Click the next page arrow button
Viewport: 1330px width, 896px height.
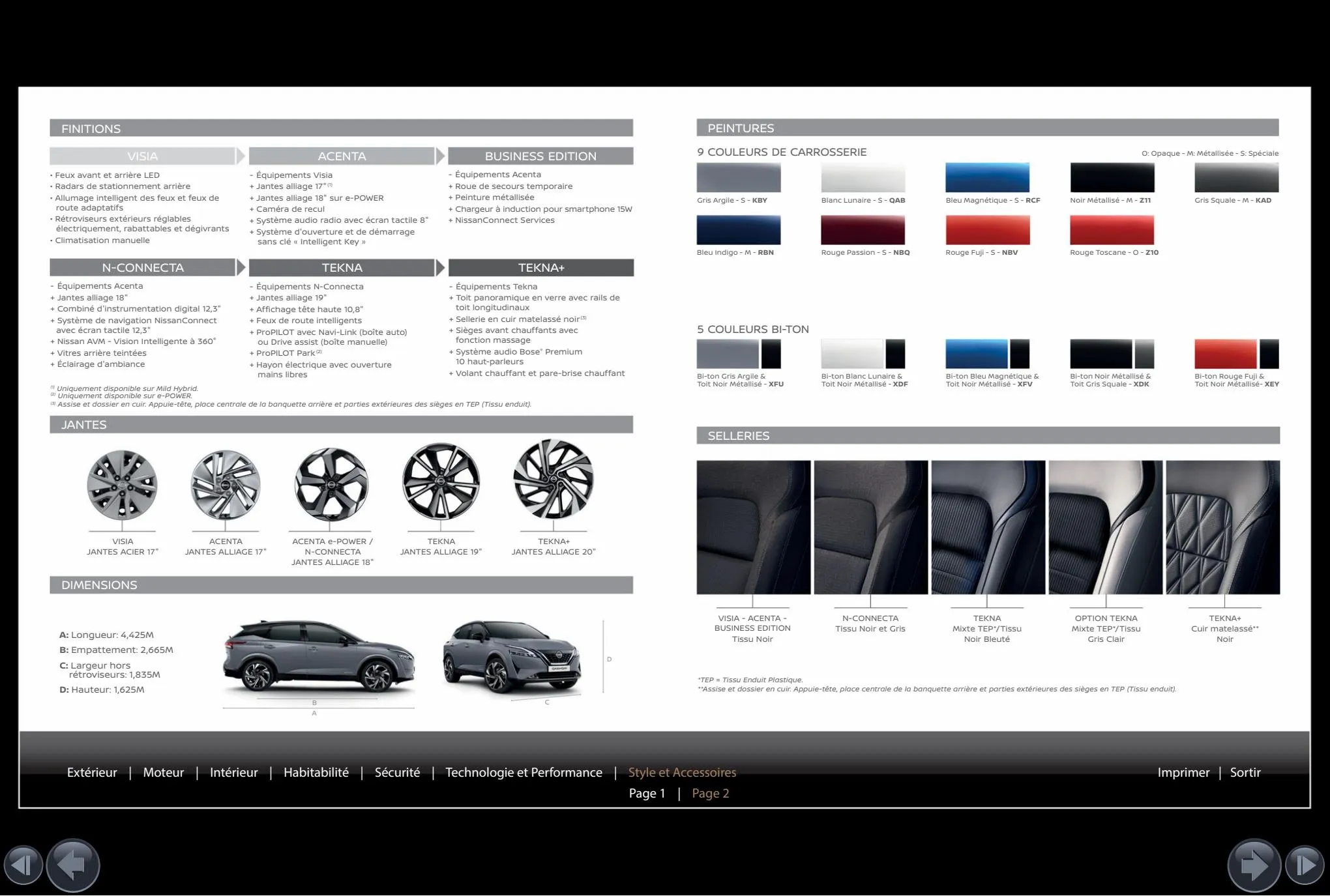click(1254, 865)
